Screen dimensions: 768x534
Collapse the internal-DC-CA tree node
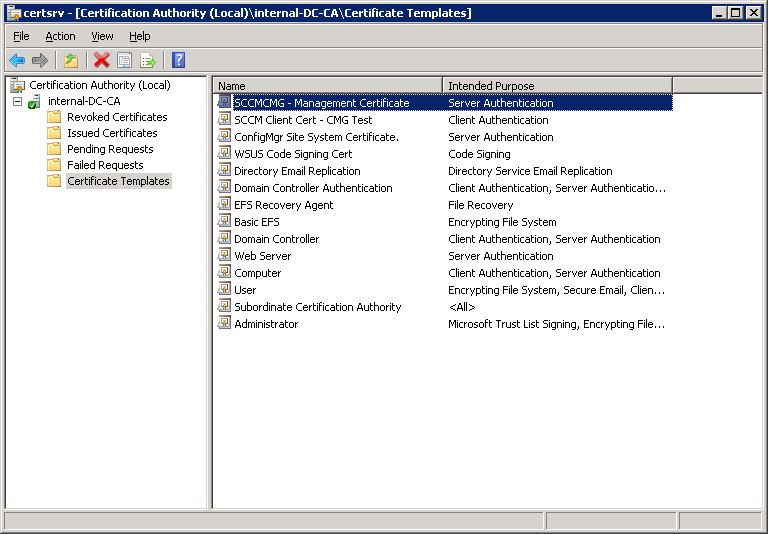pos(18,101)
